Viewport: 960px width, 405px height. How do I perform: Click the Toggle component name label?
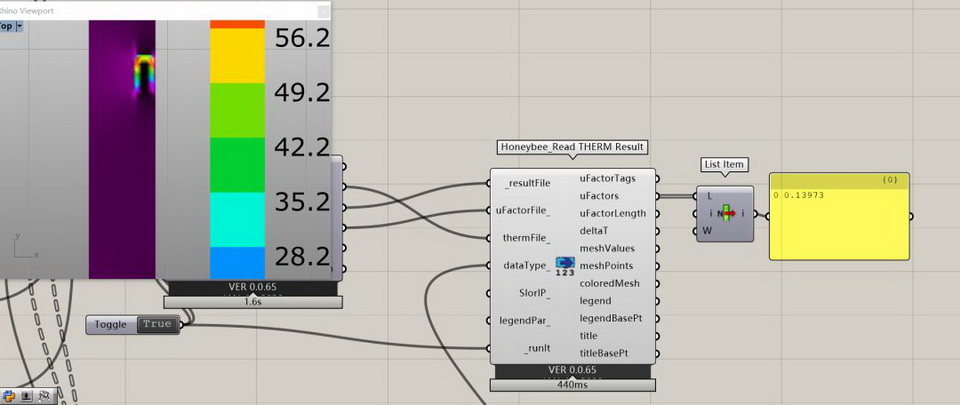pyautogui.click(x=111, y=324)
